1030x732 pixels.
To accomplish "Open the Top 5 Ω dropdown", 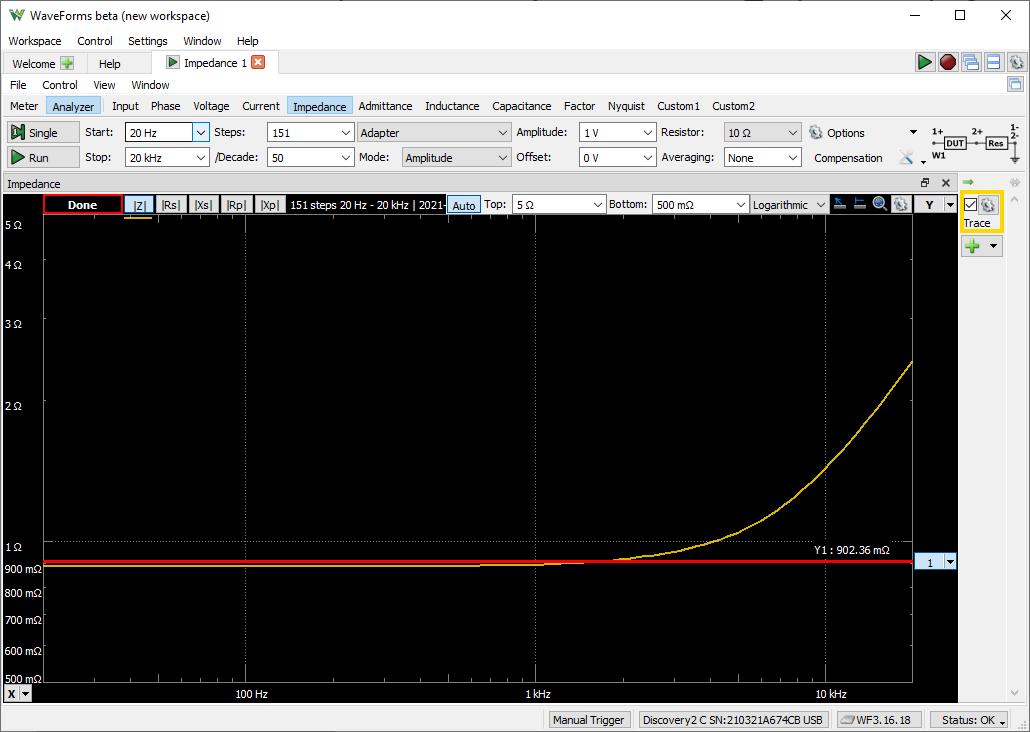I will pos(597,204).
